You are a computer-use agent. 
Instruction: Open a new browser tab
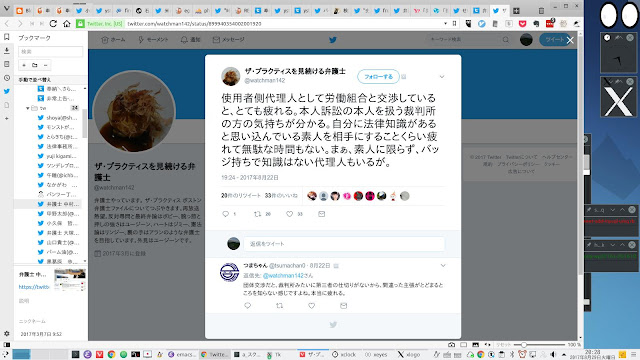click(x=516, y=11)
